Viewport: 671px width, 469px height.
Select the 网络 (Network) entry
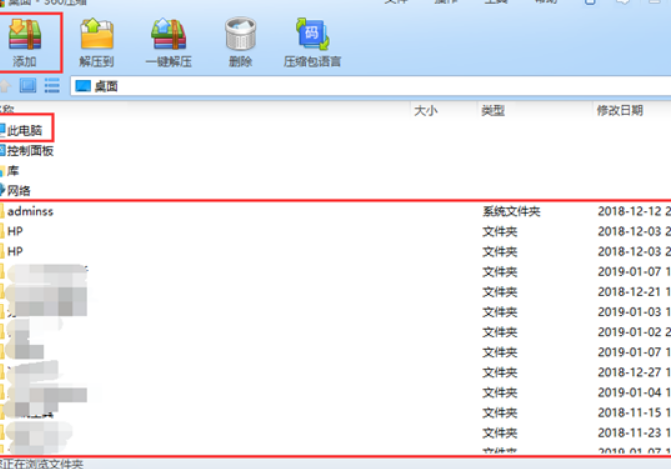[19, 190]
